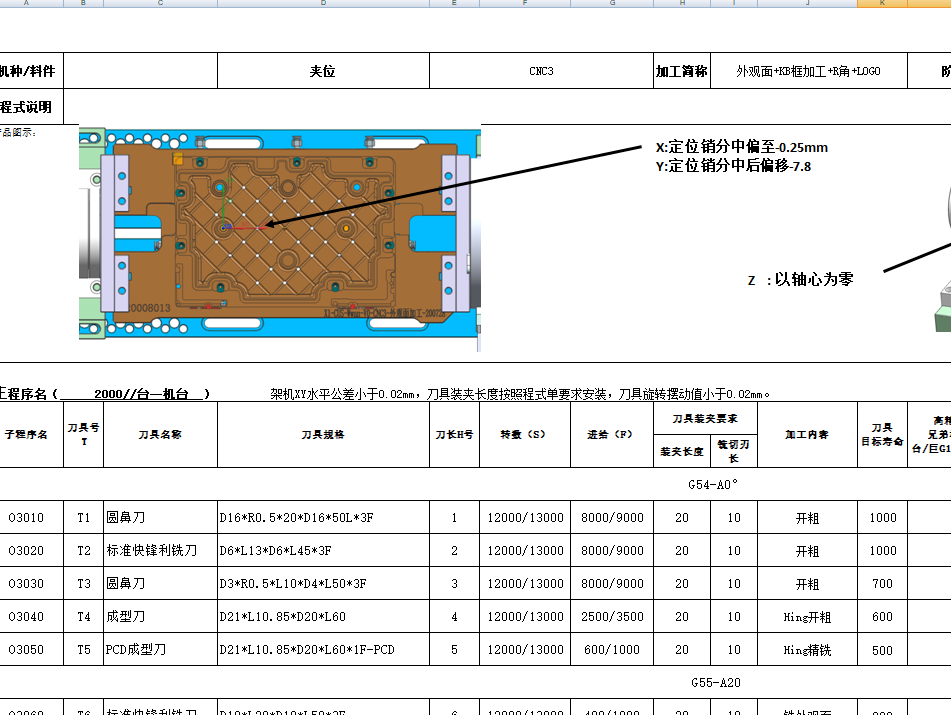Select the cell containing CNC3
Screen dimensions: 951x715
click(540, 70)
